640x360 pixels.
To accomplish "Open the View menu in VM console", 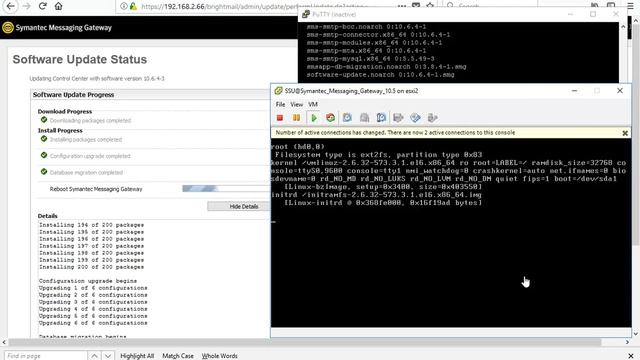I will pyautogui.click(x=296, y=104).
